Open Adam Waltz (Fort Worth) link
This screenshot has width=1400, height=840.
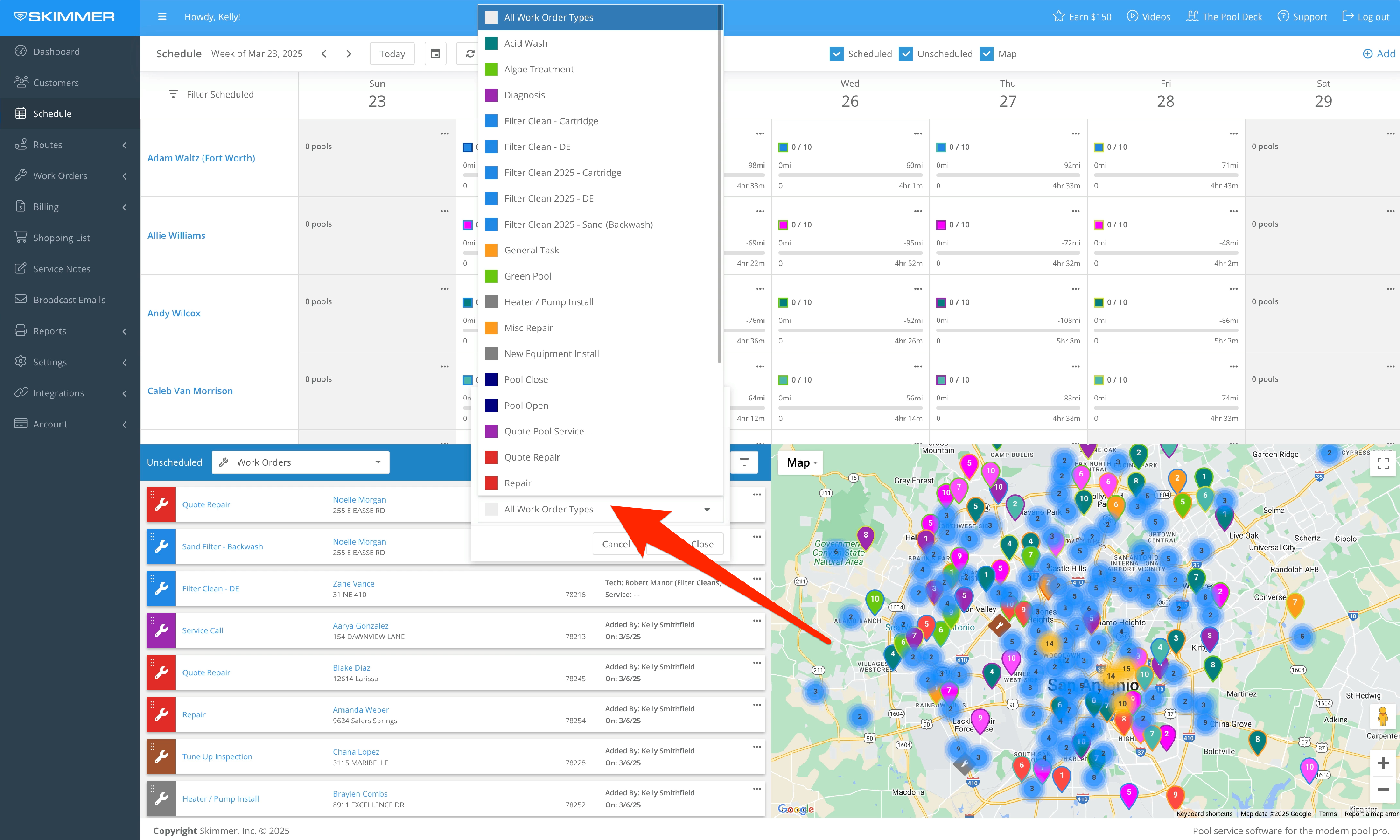pos(201,158)
